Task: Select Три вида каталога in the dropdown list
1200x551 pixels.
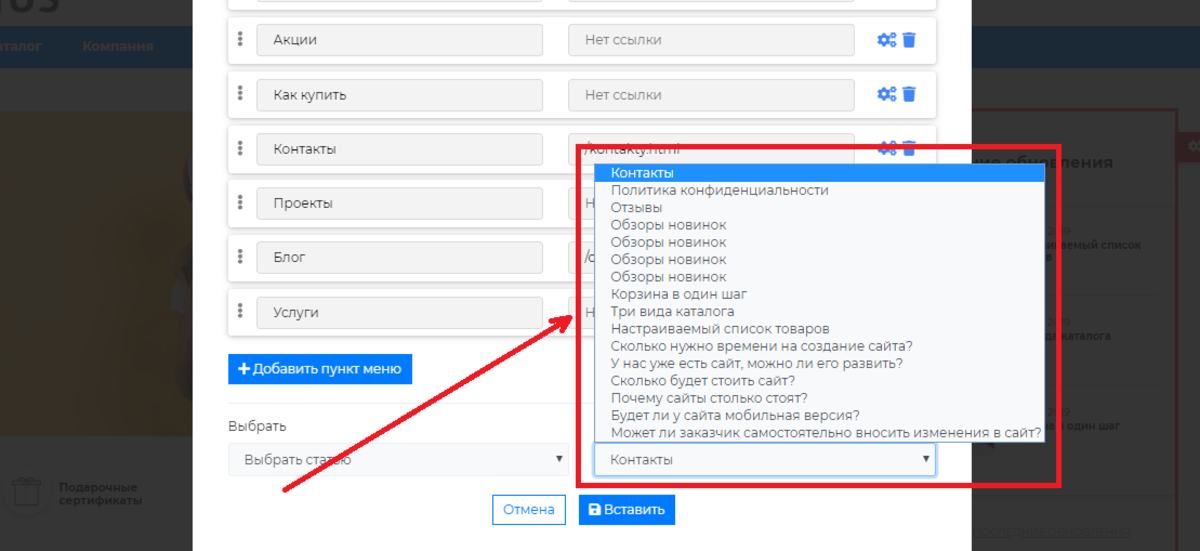Action: coord(672,311)
